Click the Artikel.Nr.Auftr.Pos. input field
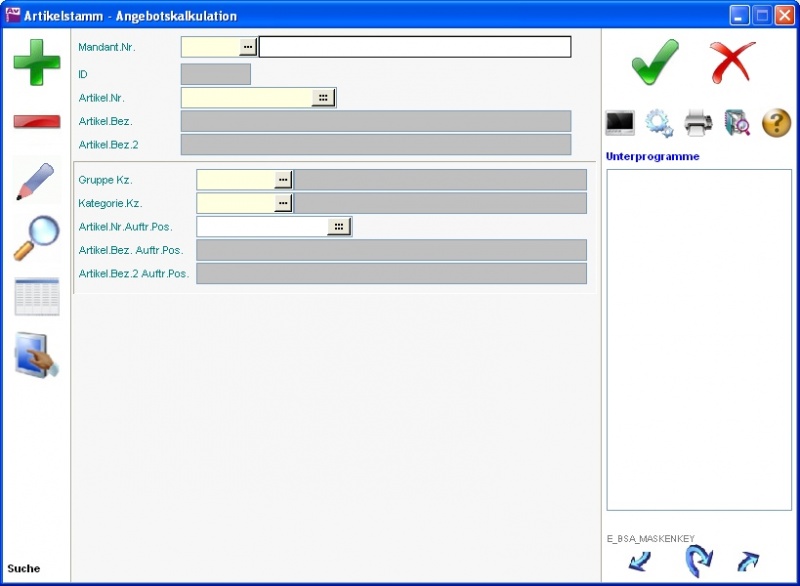 click(x=262, y=227)
